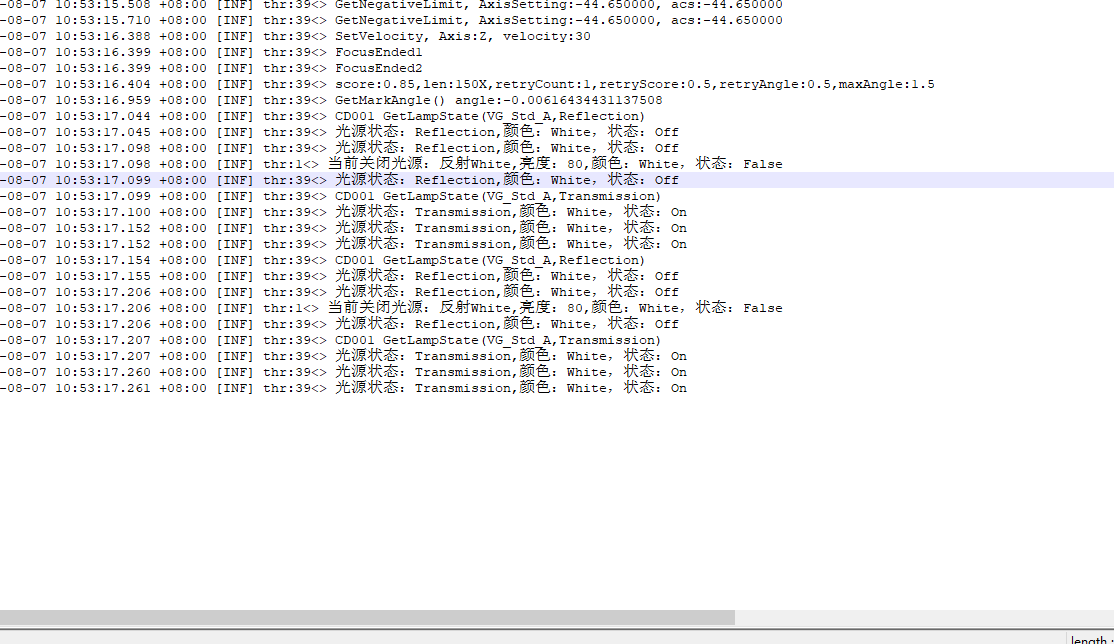Click the last log line at 10:53:17.261
Image resolution: width=1114 pixels, height=644 pixels.
click(510, 388)
